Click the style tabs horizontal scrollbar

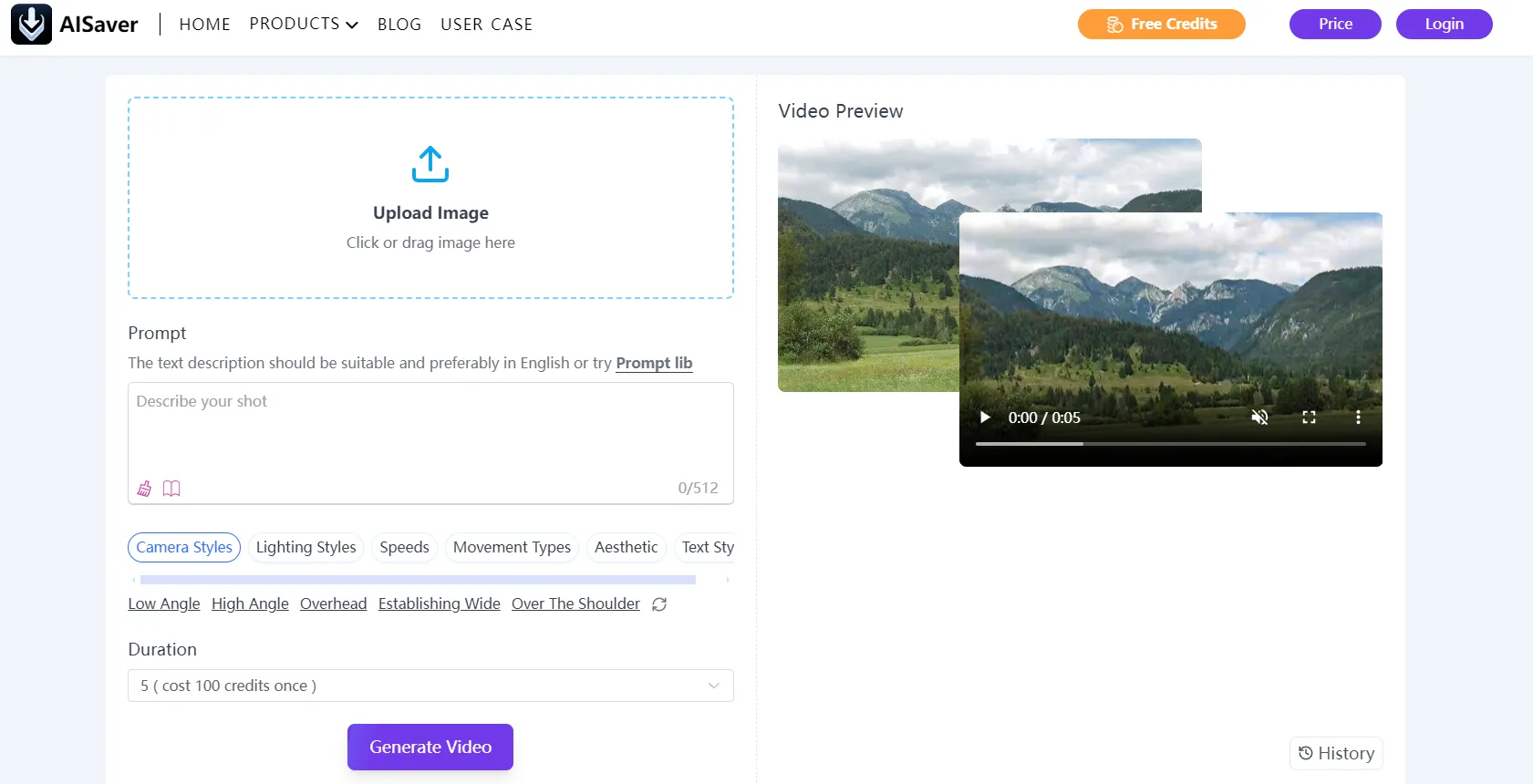pos(418,580)
